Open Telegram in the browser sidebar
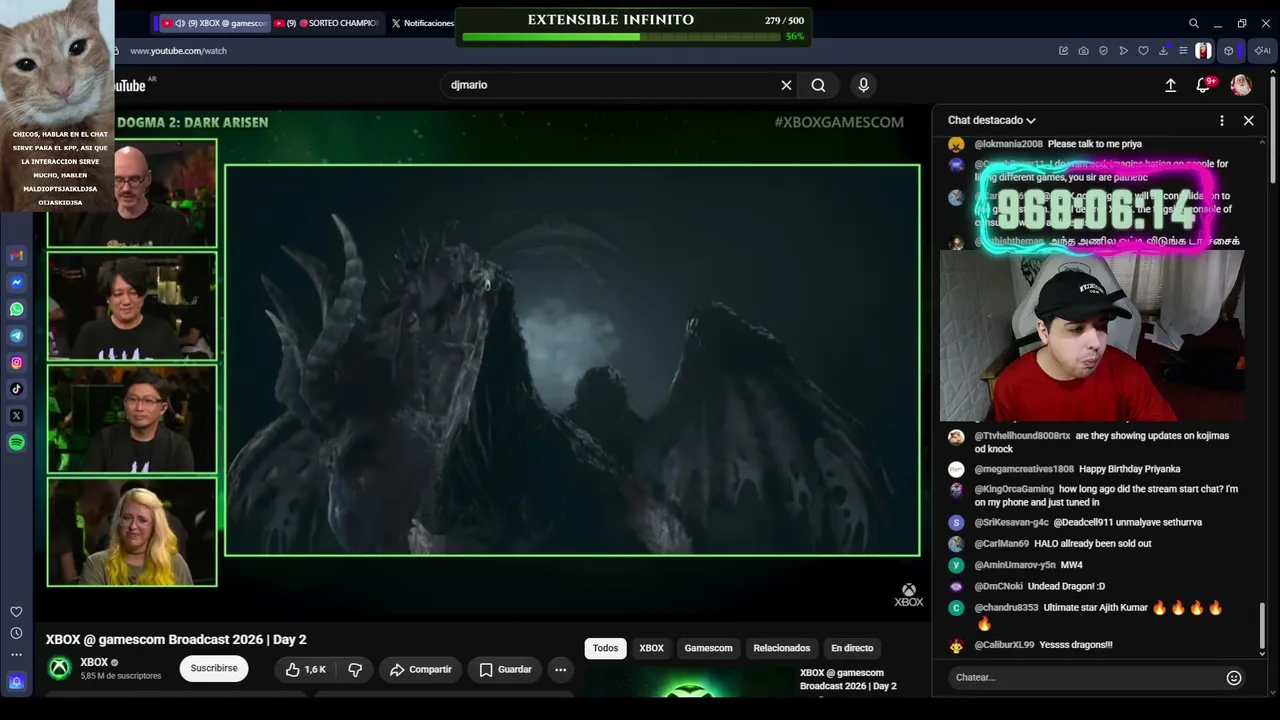The image size is (1280, 720). tap(16, 336)
